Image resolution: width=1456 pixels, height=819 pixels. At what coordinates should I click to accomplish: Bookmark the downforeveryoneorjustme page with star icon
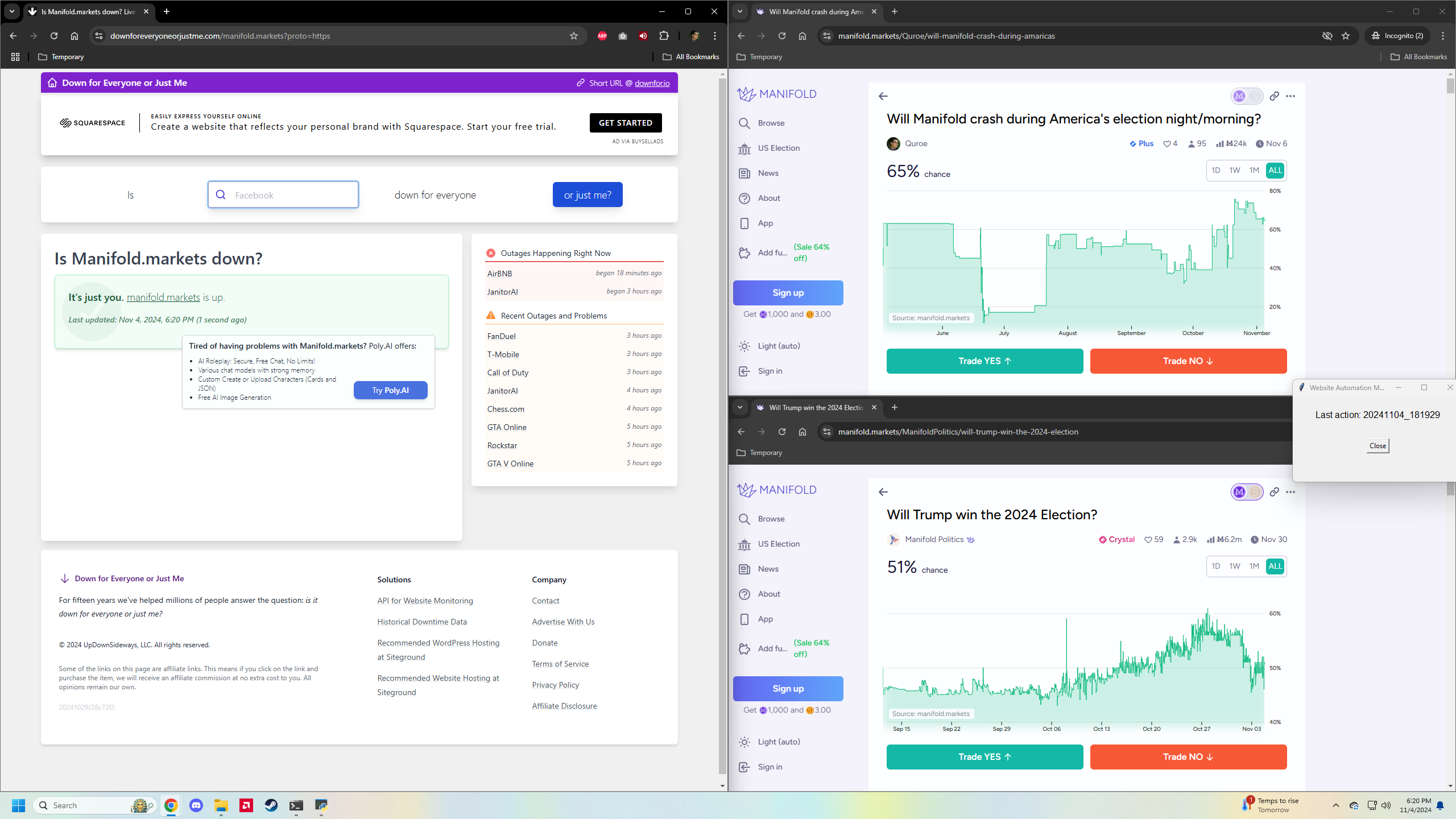(574, 36)
